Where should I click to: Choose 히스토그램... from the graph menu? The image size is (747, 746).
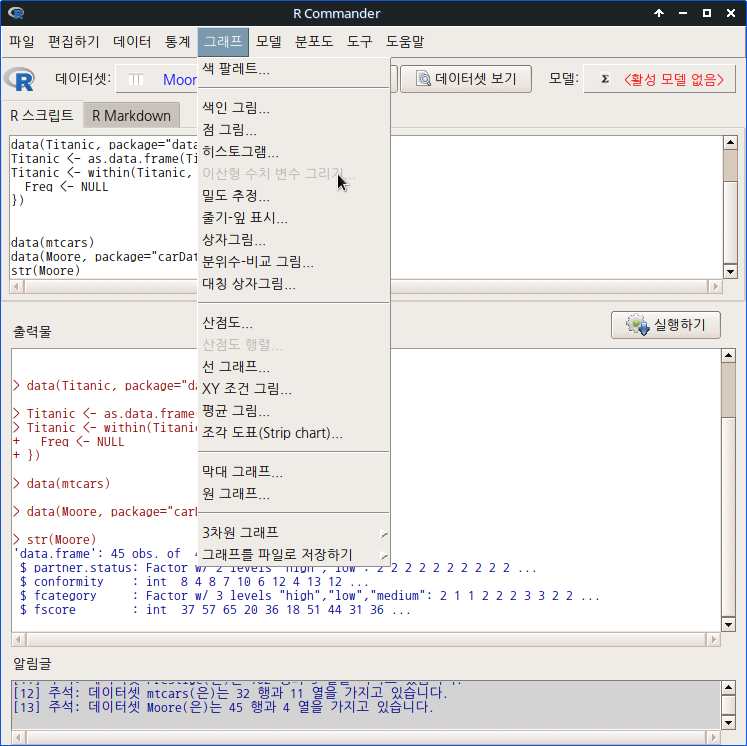click(294, 151)
